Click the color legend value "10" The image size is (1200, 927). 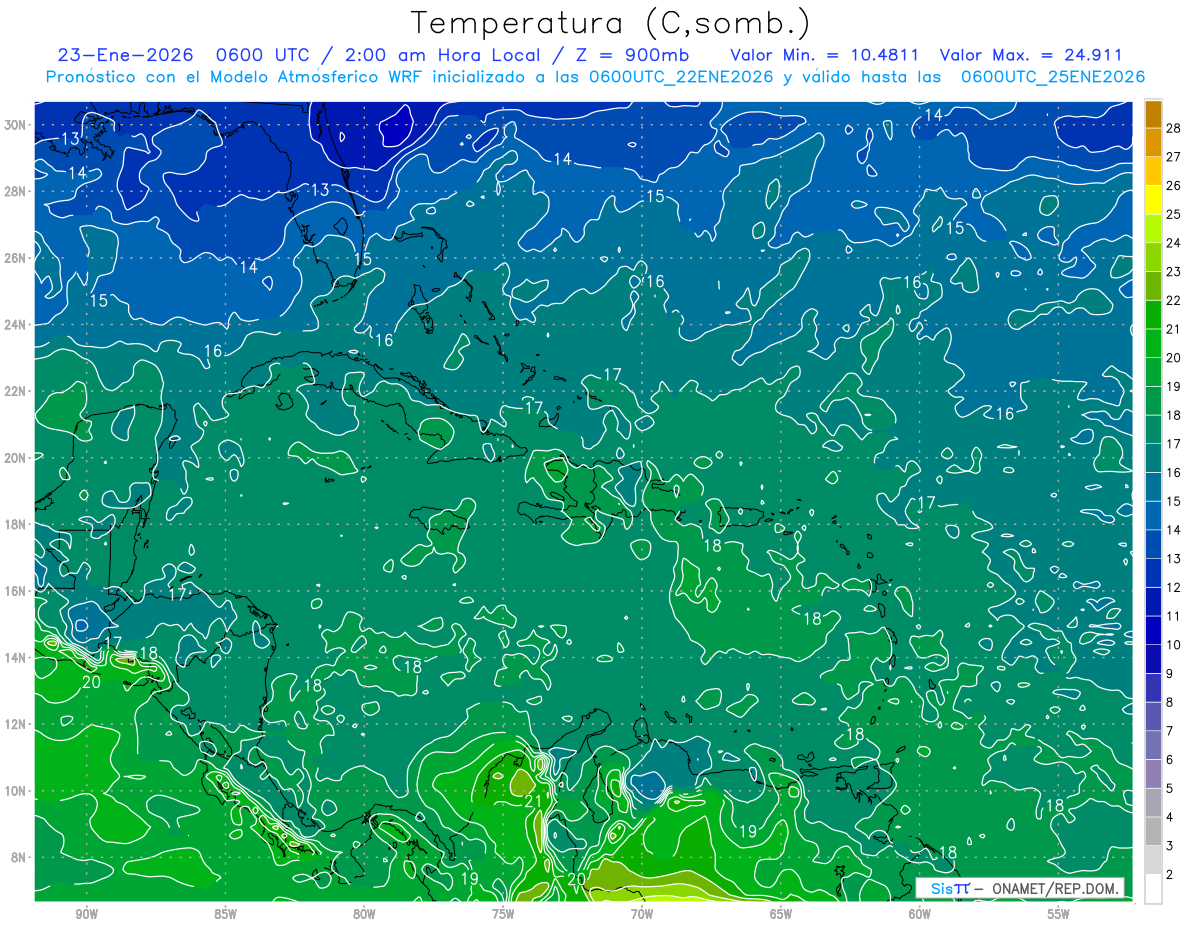1174,645
